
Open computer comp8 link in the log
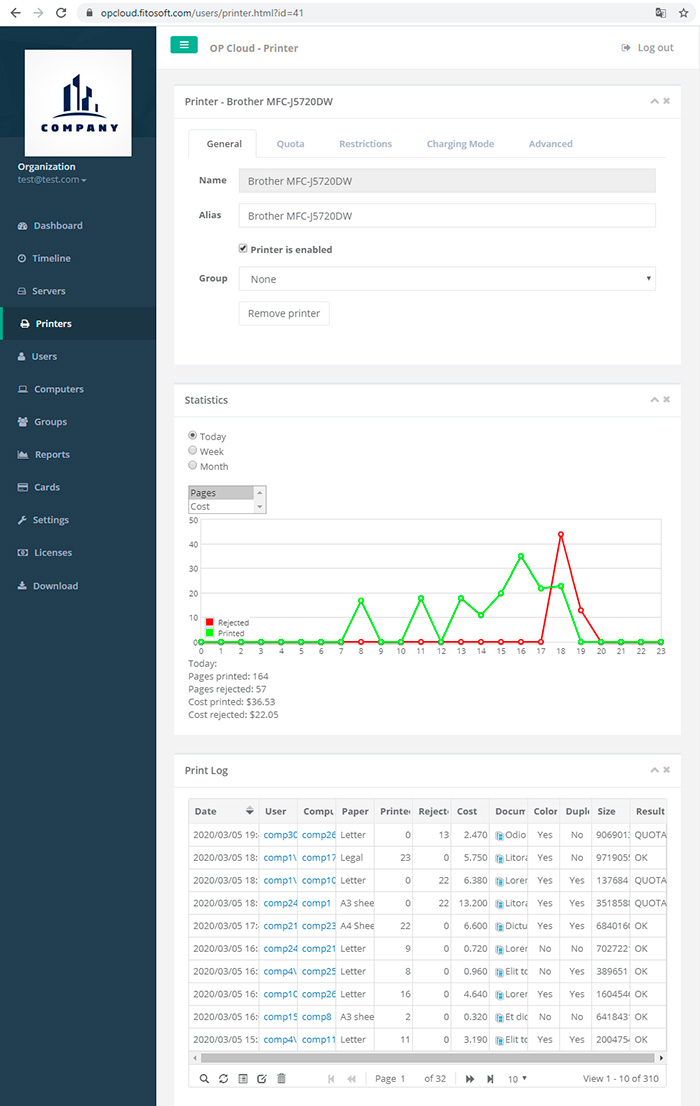[317, 1017]
